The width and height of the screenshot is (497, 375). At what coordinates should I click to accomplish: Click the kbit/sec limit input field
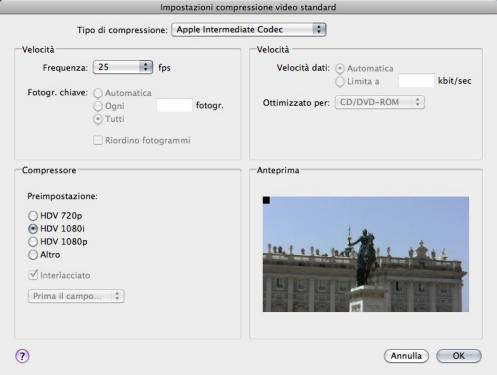tap(417, 81)
